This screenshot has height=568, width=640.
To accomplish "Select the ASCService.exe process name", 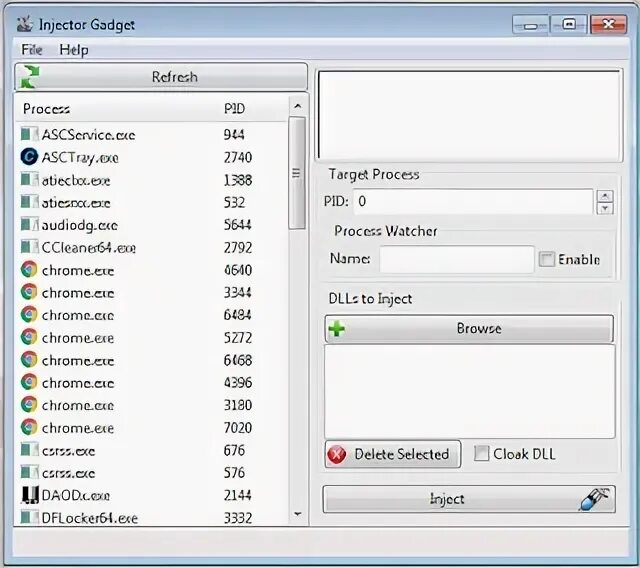I will [89, 135].
